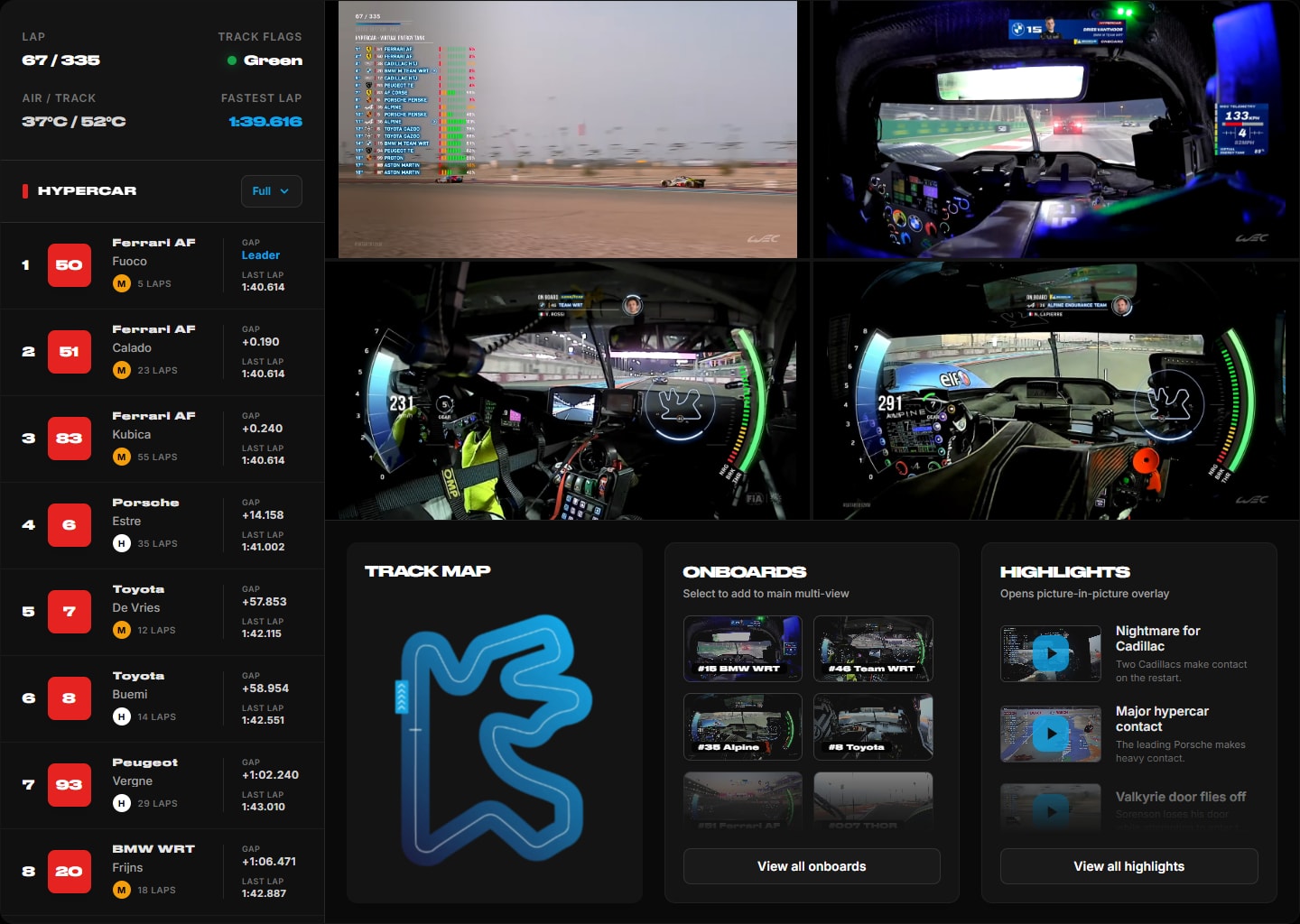
Task: Click the red #50 car number badge
Action: coord(69,264)
